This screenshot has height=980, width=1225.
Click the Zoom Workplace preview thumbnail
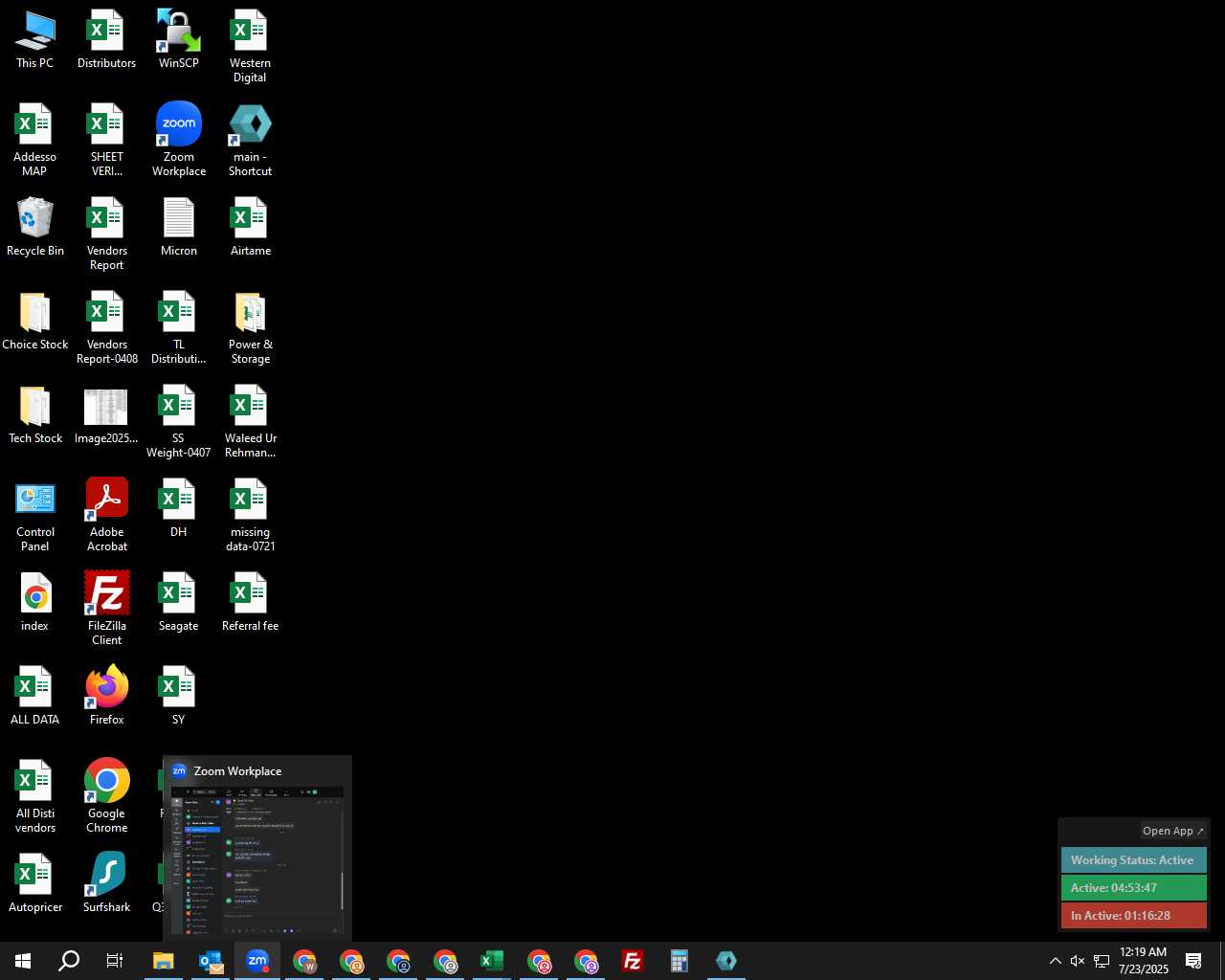pyautogui.click(x=256, y=860)
